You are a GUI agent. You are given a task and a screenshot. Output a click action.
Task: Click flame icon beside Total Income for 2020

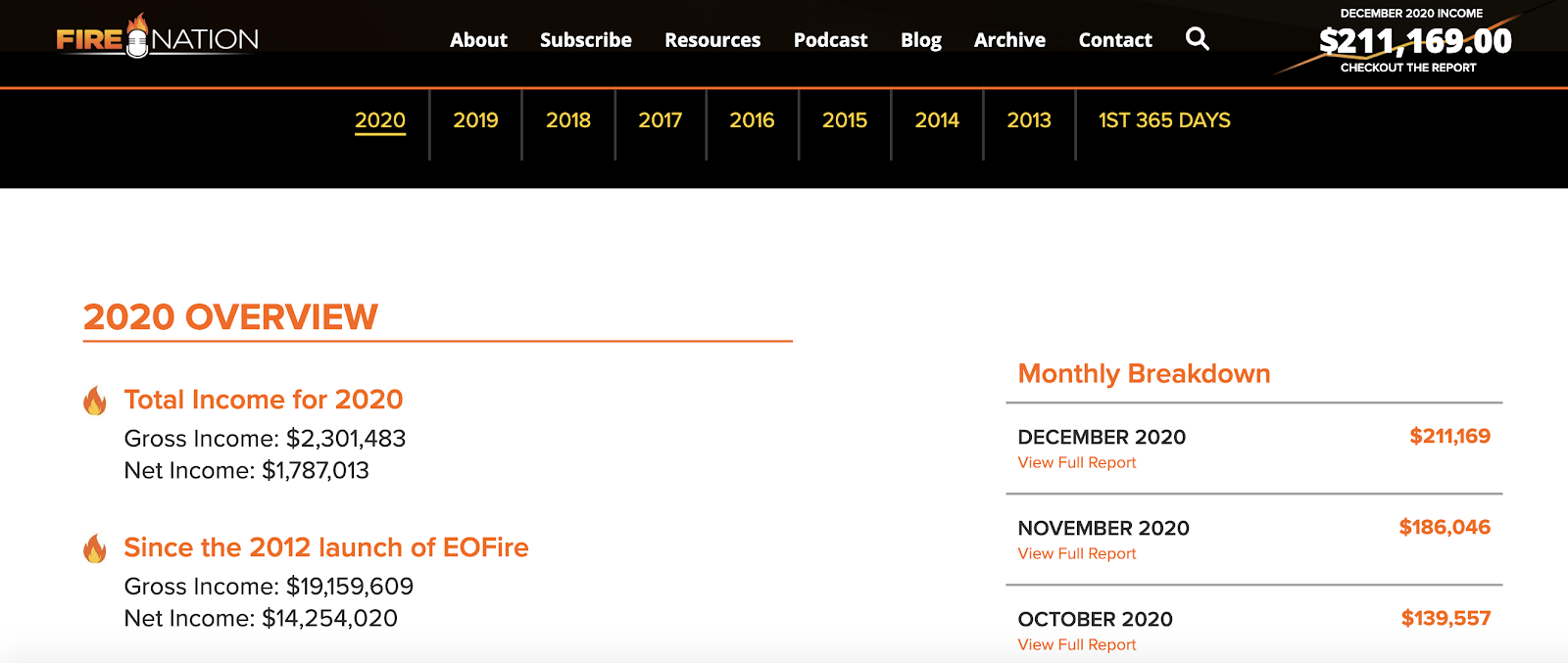pos(95,401)
